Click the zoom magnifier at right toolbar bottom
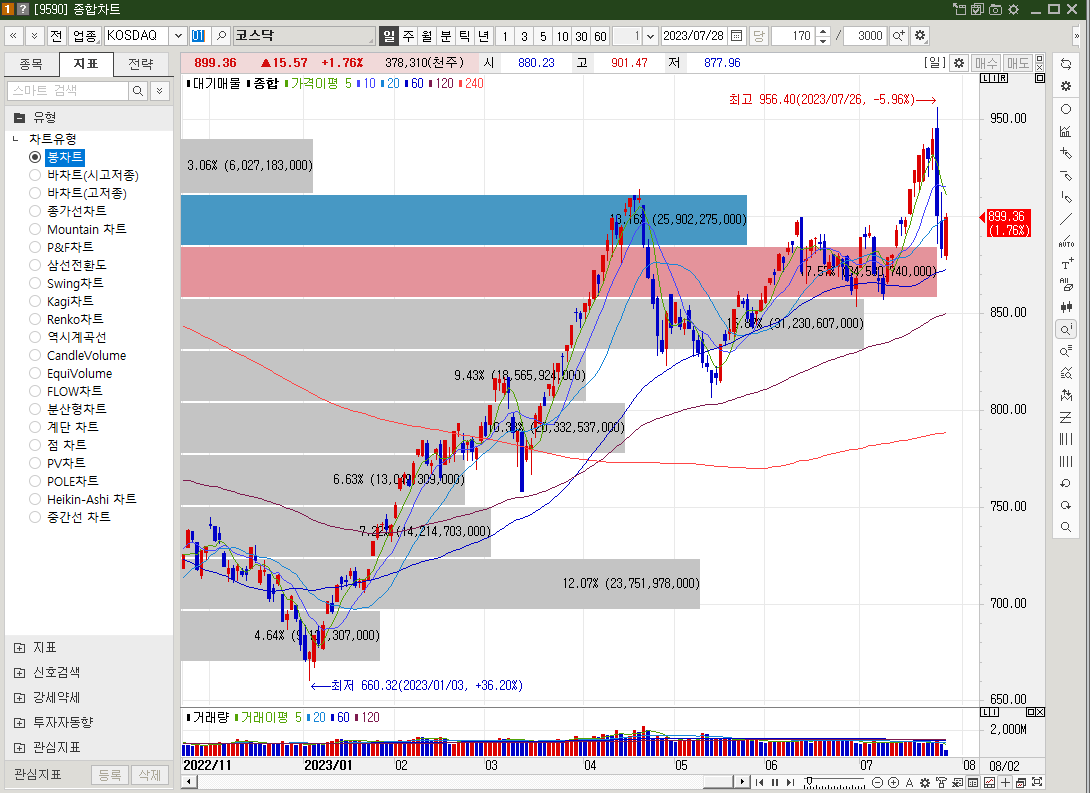 (1066, 528)
